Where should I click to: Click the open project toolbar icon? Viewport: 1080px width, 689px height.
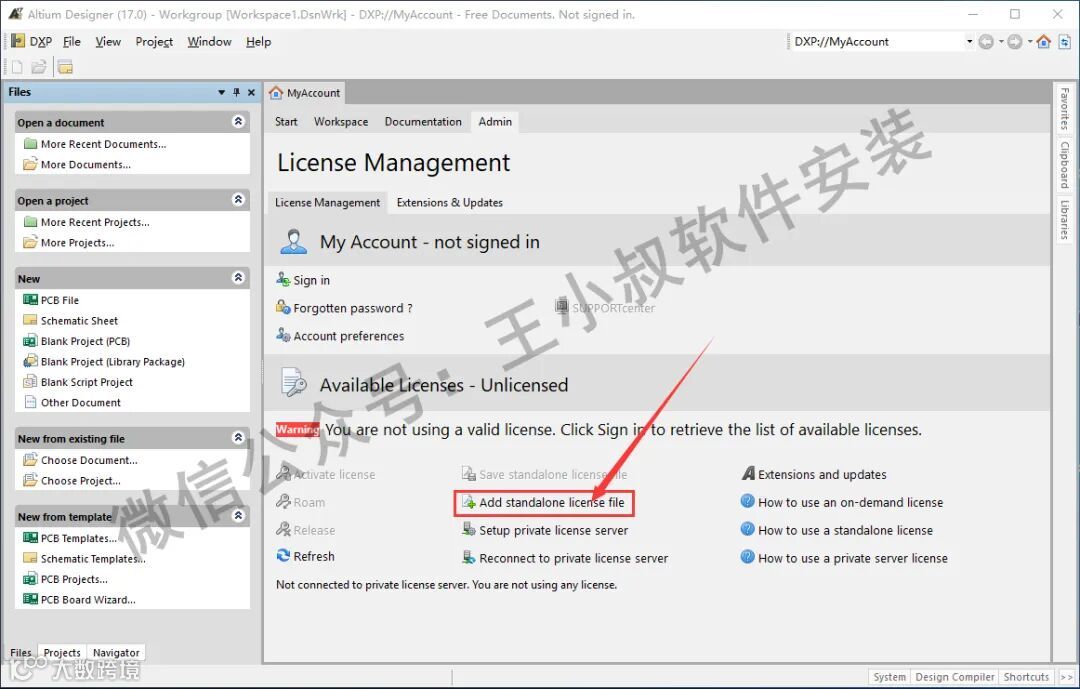click(65, 67)
